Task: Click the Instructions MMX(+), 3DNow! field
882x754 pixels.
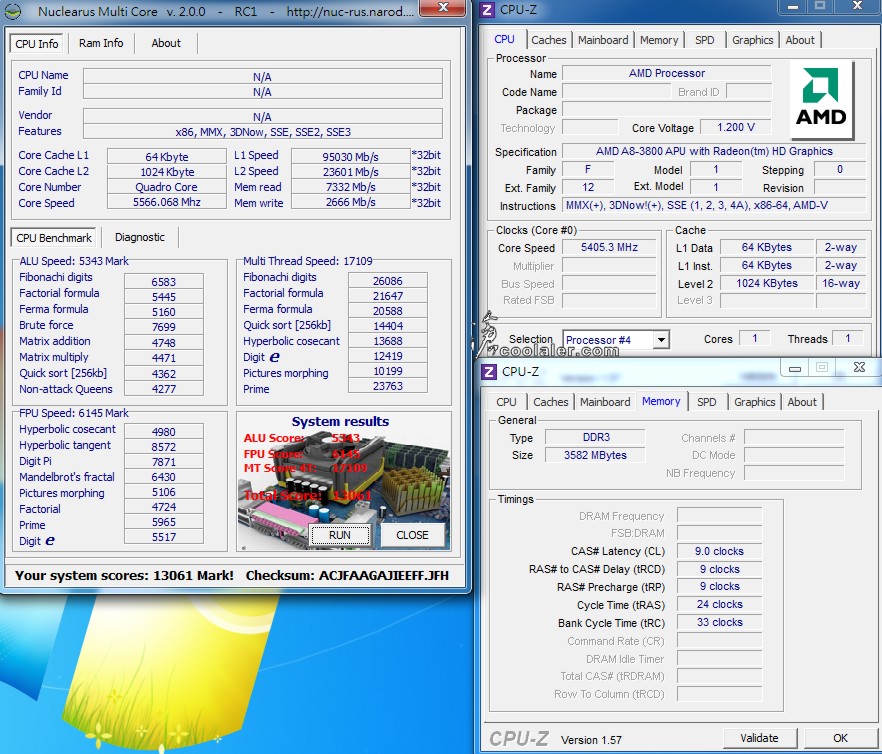Action: (714, 205)
